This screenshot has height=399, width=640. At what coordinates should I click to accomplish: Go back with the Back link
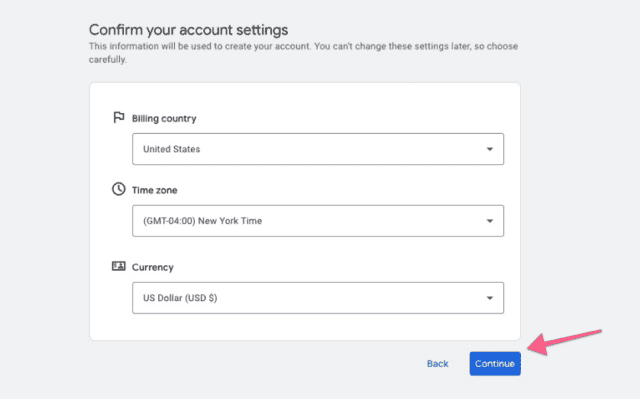pos(438,364)
